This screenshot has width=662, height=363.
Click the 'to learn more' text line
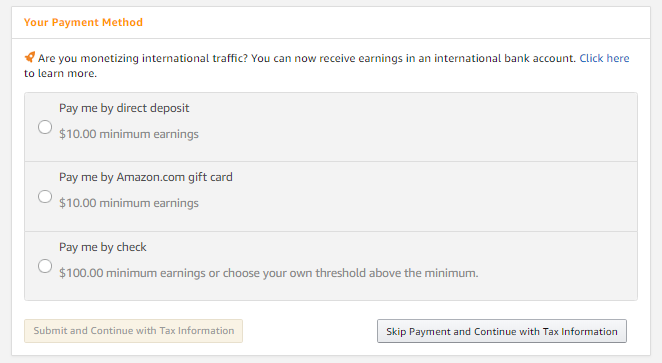coord(60,73)
